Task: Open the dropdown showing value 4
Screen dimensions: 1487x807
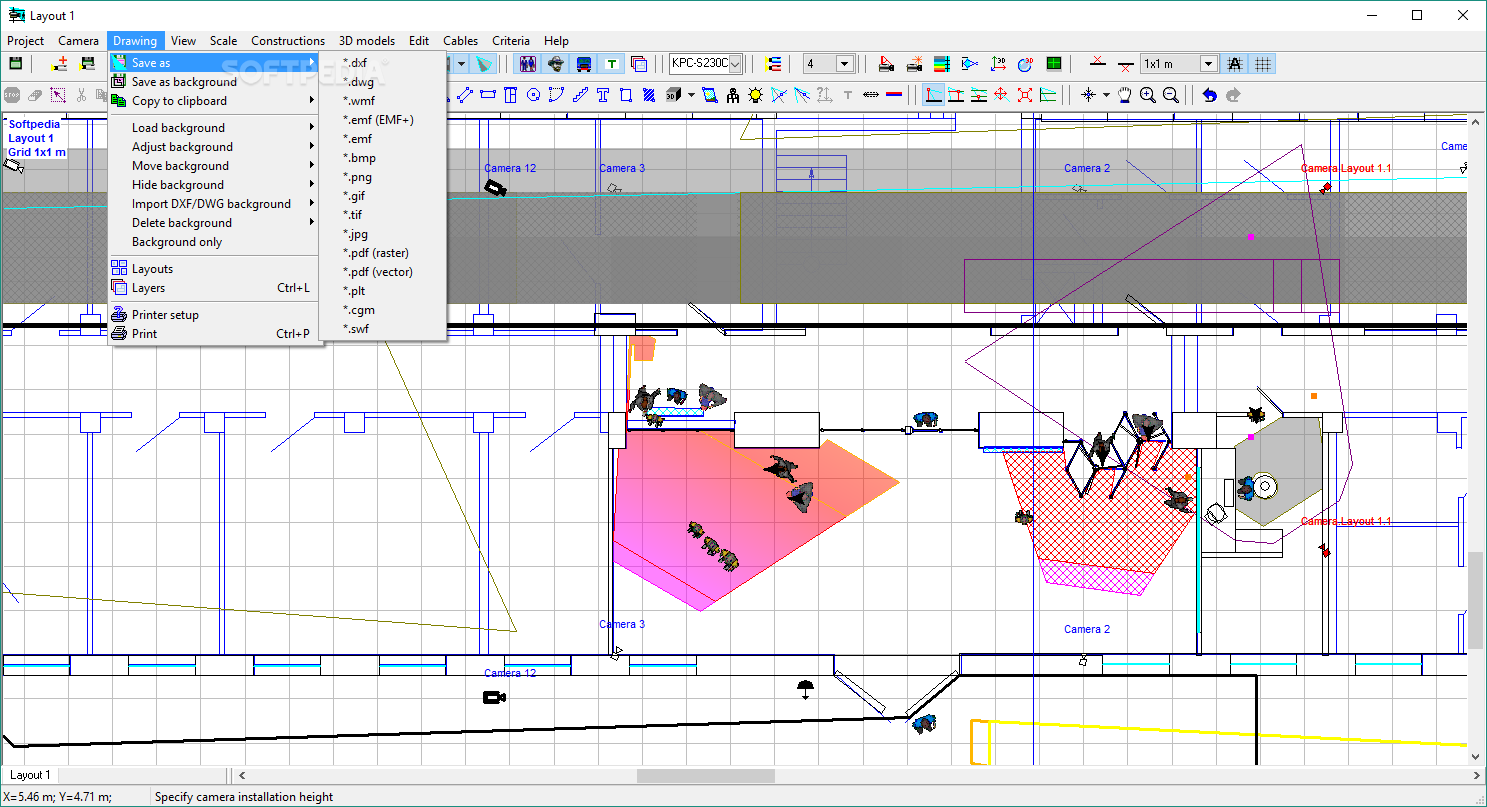Action: tap(845, 64)
